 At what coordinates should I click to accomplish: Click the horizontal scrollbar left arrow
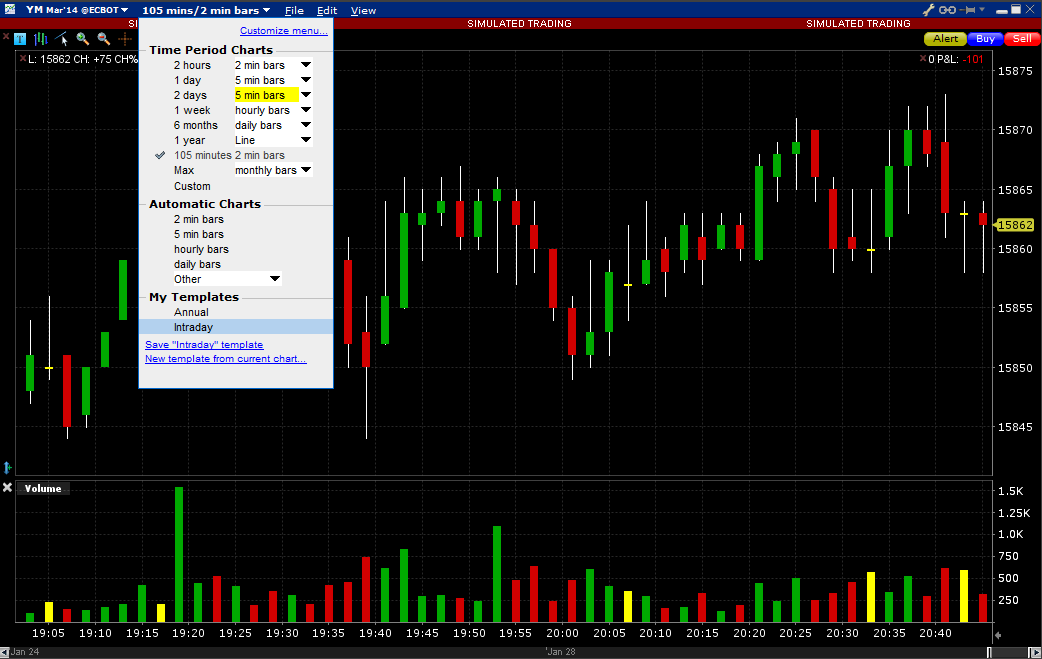tap(5, 652)
